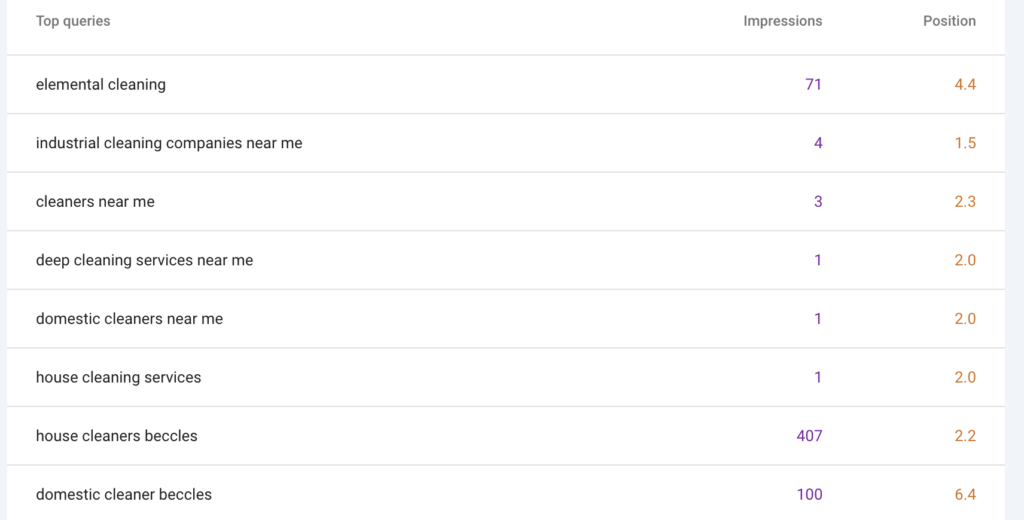Click the 6.4 position value
Screen dimensions: 1024x520
click(x=964, y=494)
